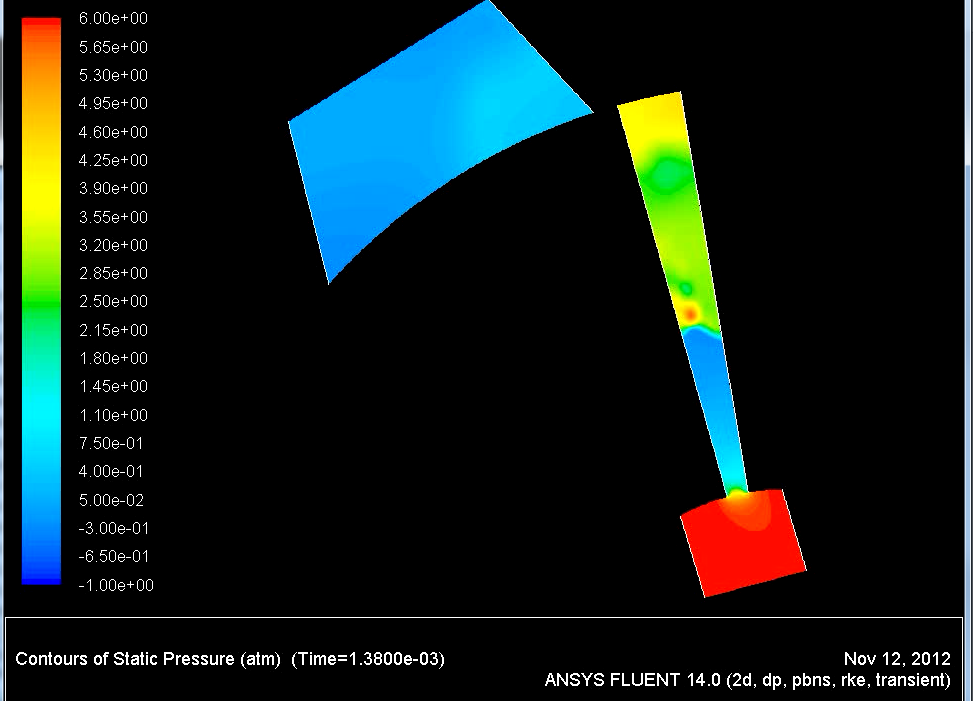The image size is (973, 701).
Task: Click the Time=1.3800e-03 text
Action: 368,659
